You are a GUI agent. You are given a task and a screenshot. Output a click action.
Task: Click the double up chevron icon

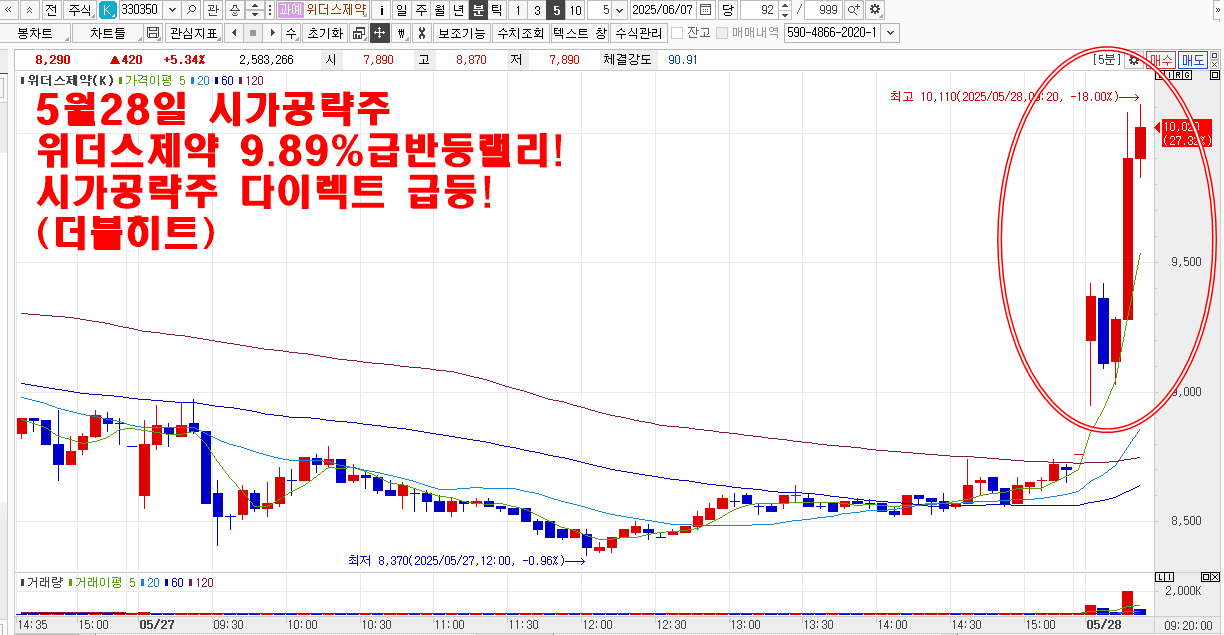28,10
